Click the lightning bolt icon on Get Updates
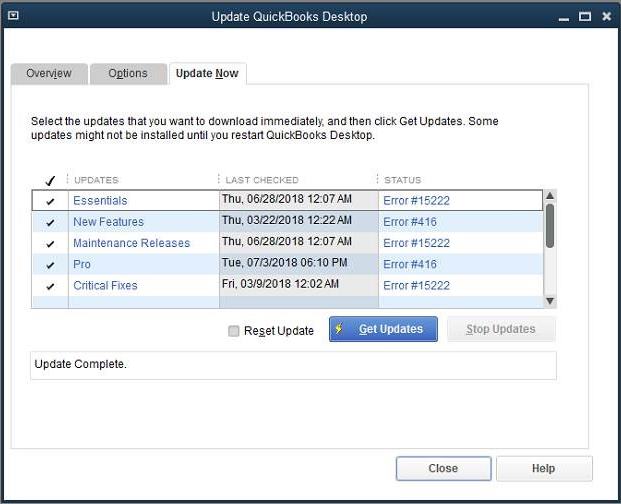This screenshot has height=504, width=621. (x=339, y=329)
